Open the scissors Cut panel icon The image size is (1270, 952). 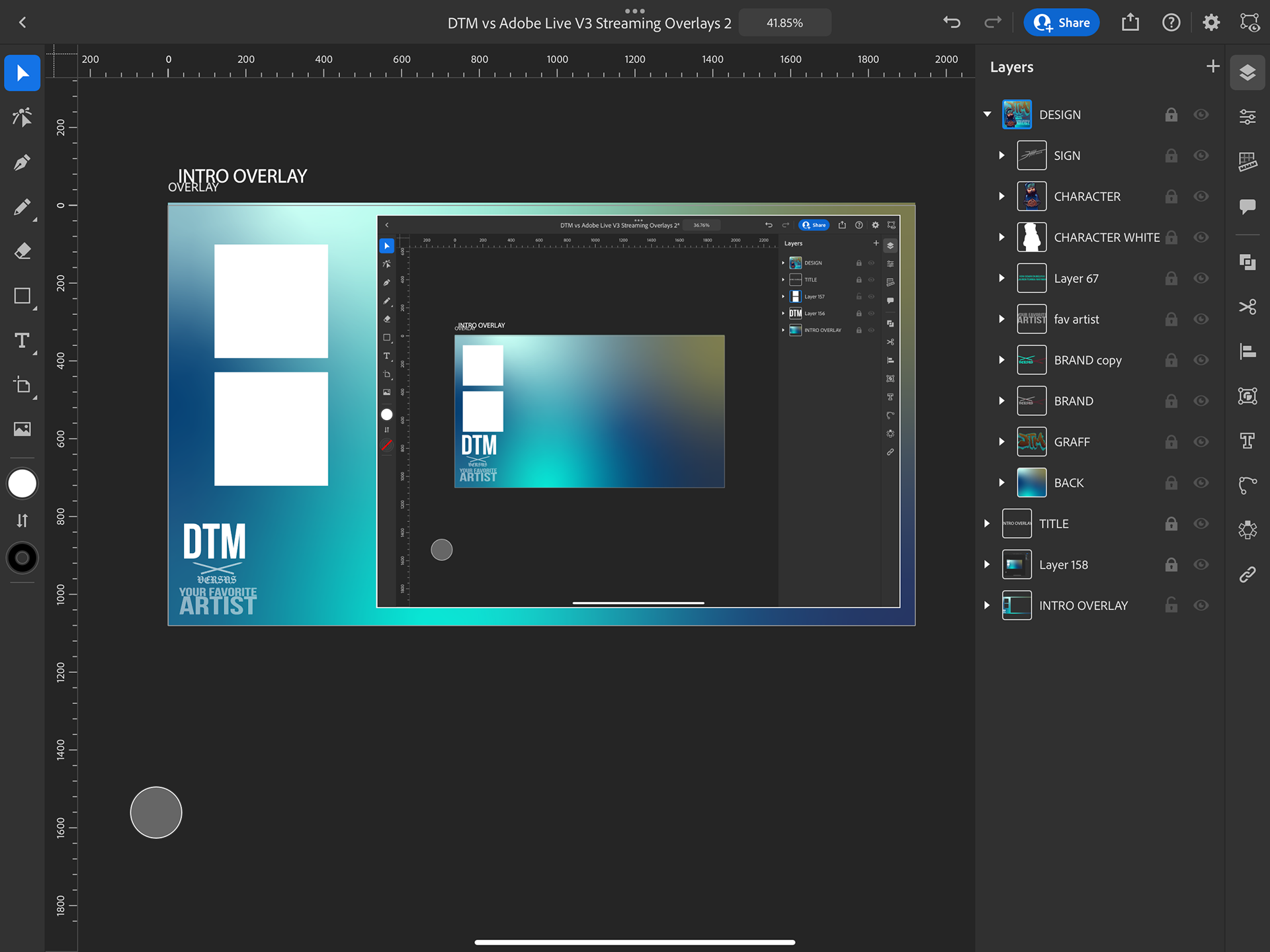[1248, 307]
